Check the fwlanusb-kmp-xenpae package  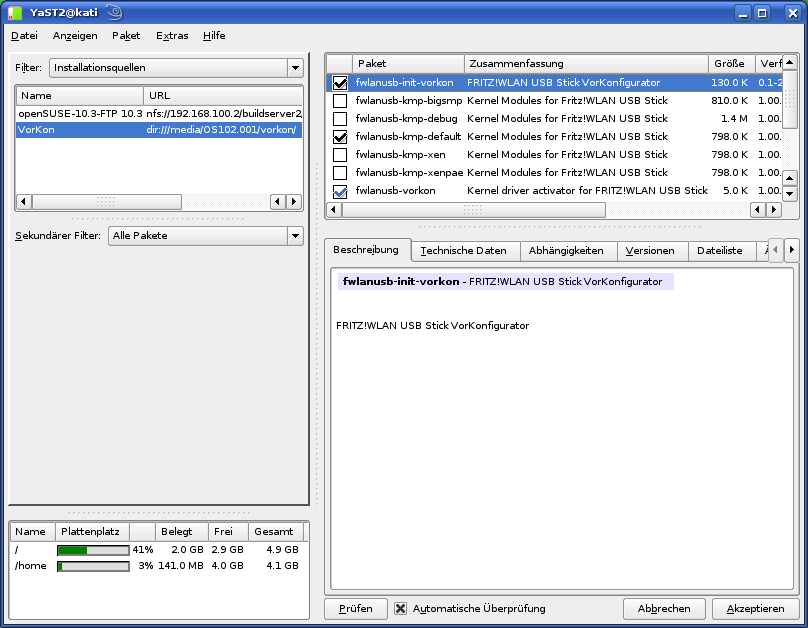pyautogui.click(x=340, y=173)
